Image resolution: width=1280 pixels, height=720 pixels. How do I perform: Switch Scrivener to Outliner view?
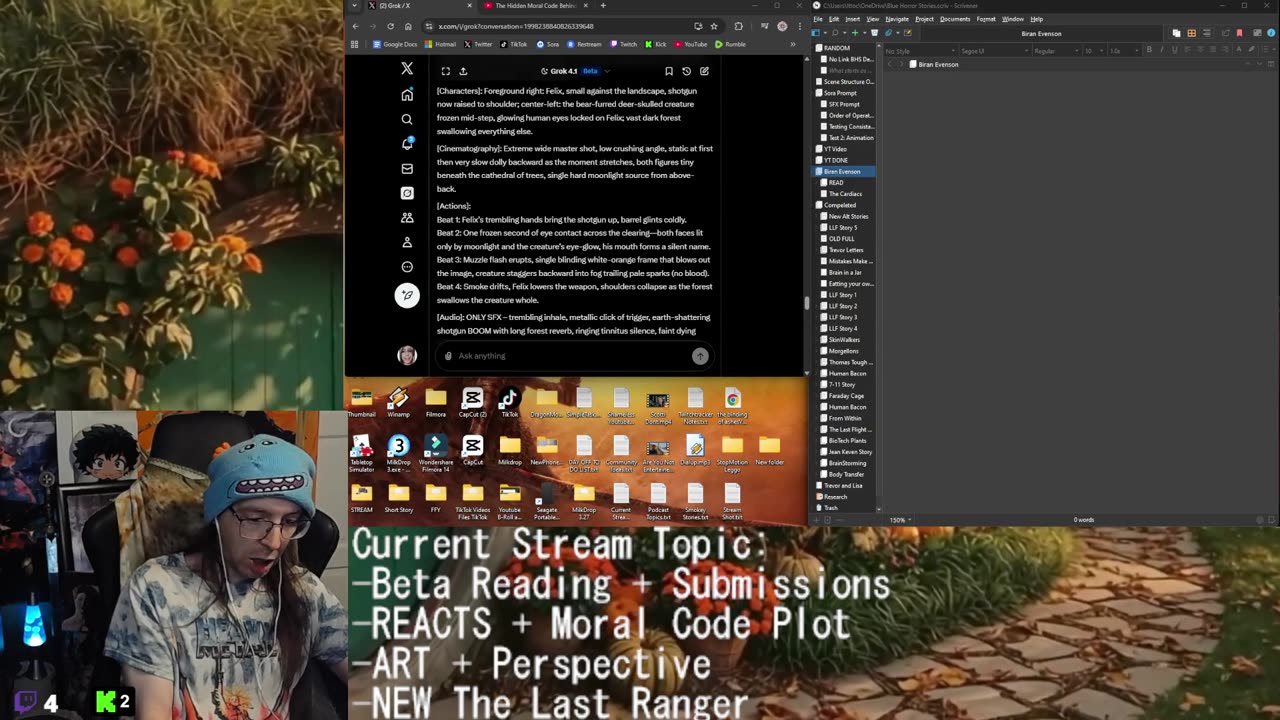[x=1206, y=33]
